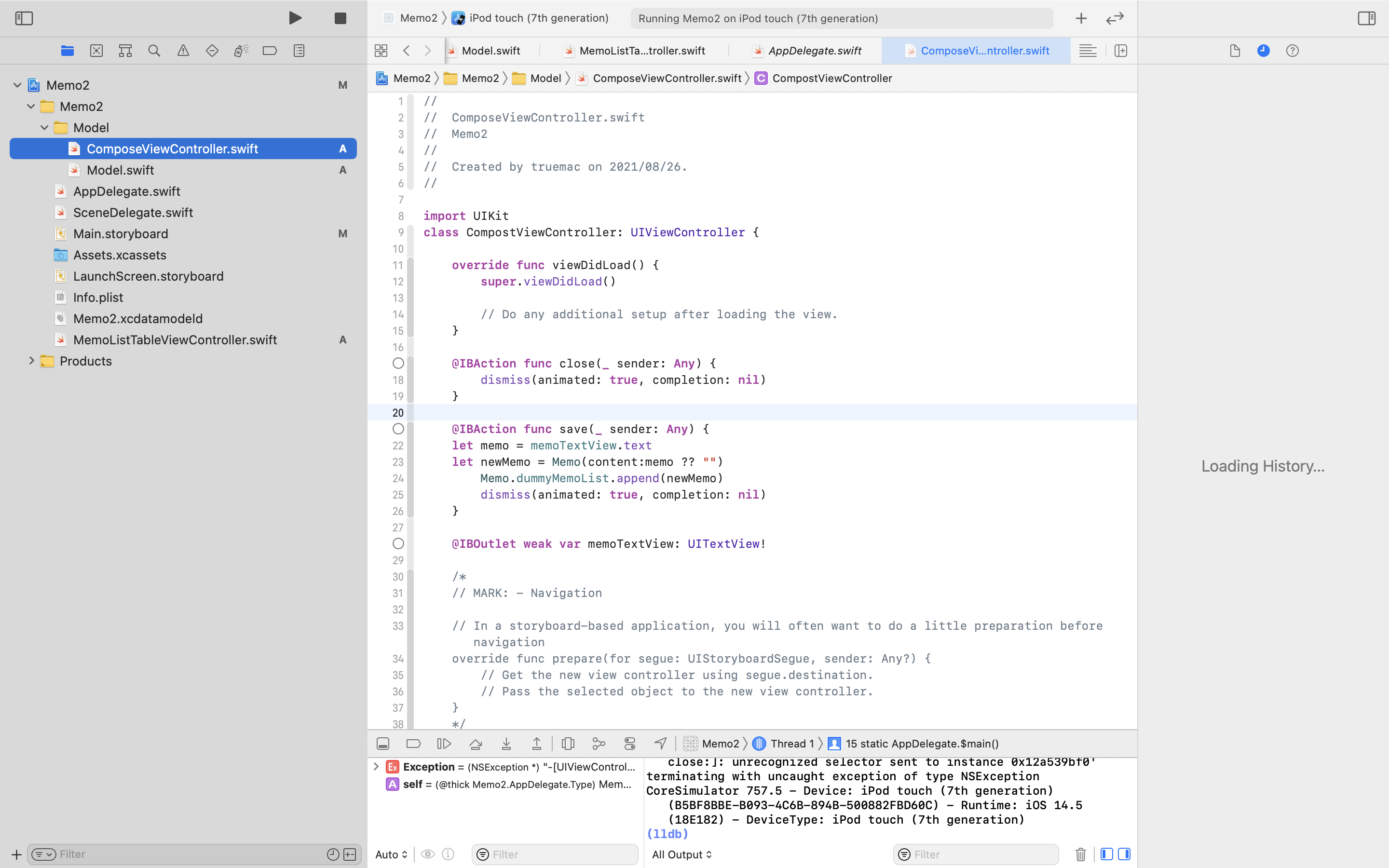Collapse the Model folder
This screenshot has height=868, width=1389.
(44, 127)
